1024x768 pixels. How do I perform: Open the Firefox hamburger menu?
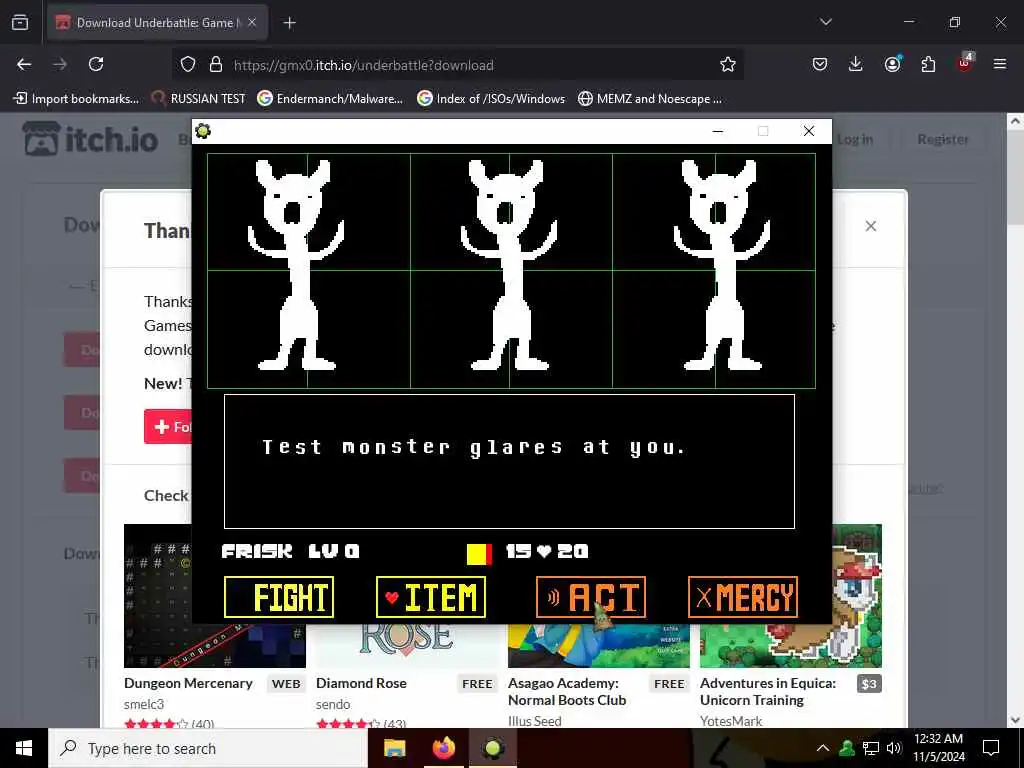coord(1000,64)
